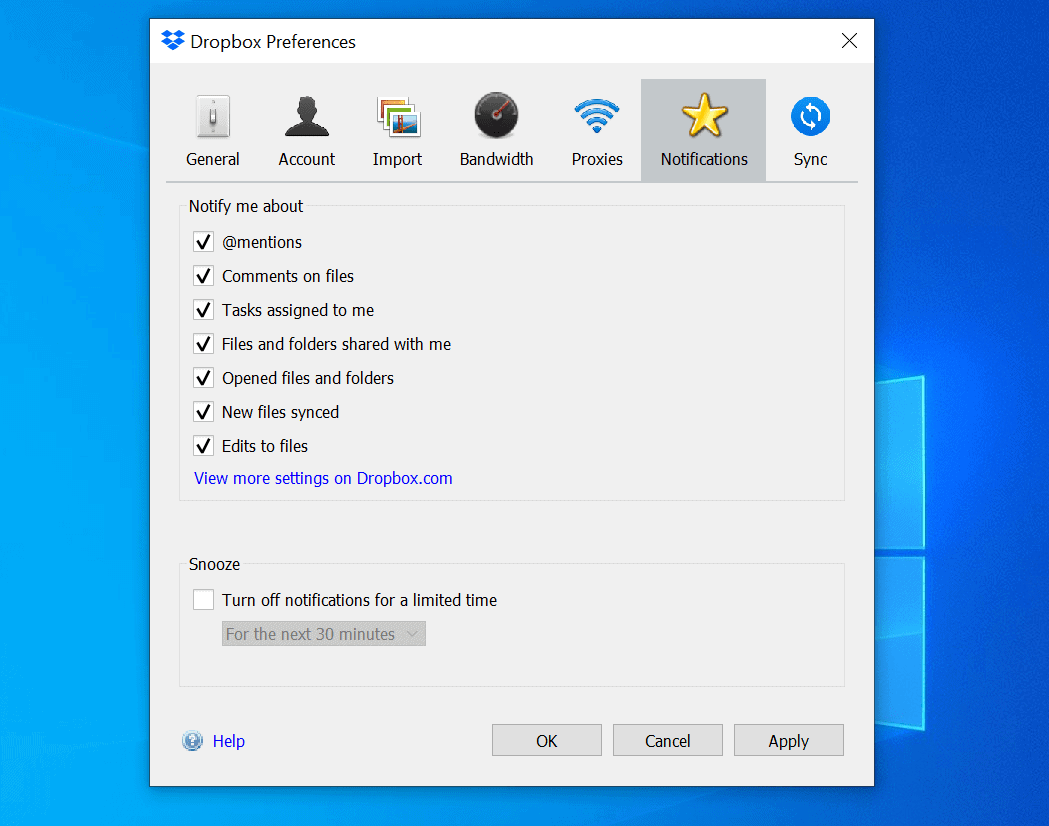Click the Notifications tab label text
The height and width of the screenshot is (826, 1049).
tap(704, 159)
